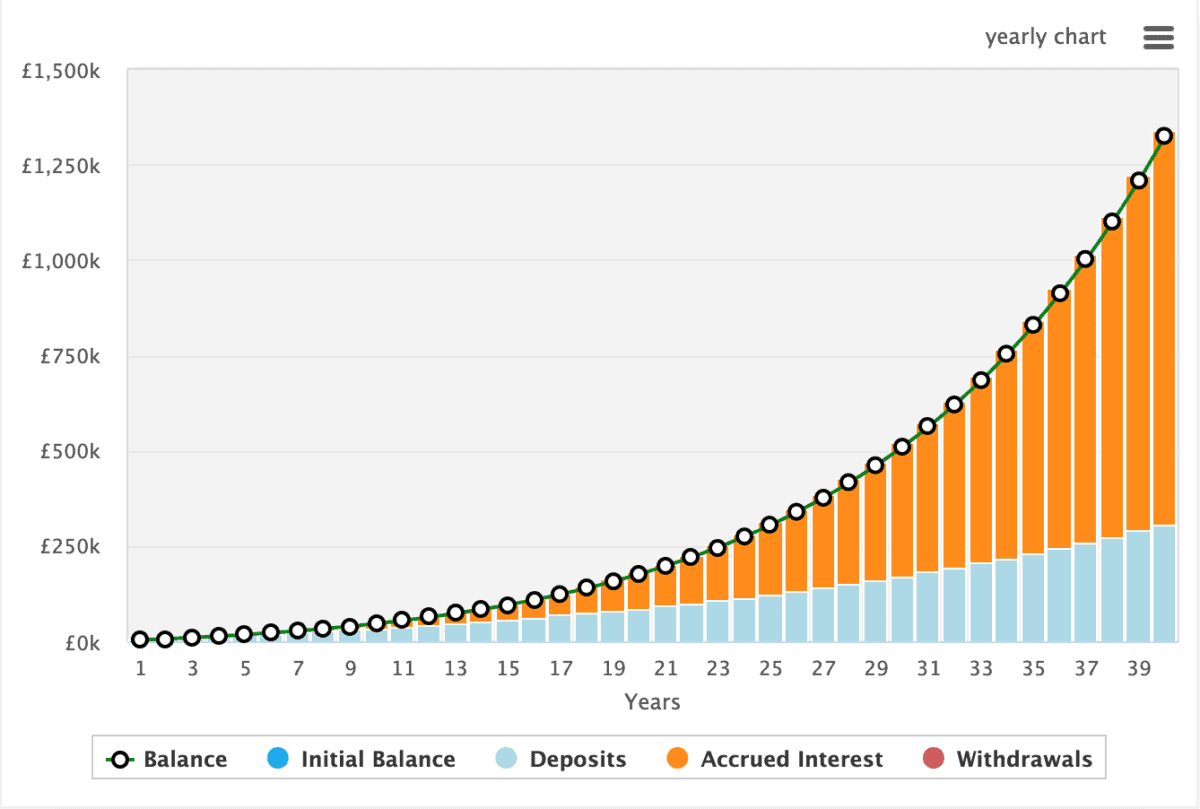Click the balance data point at year 30

tap(902, 446)
